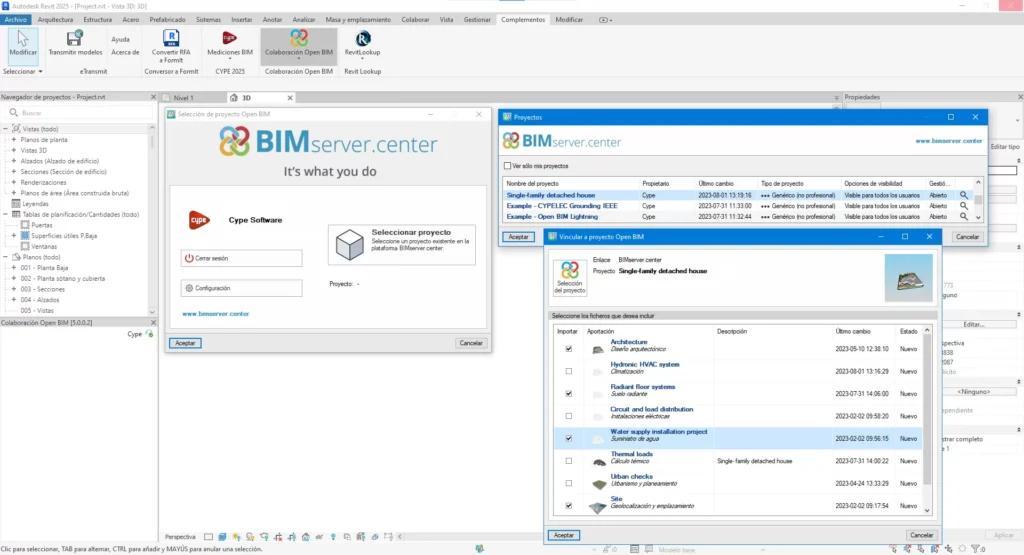Click Cancelar in Vincular a proyecto dialog

[x=921, y=535]
